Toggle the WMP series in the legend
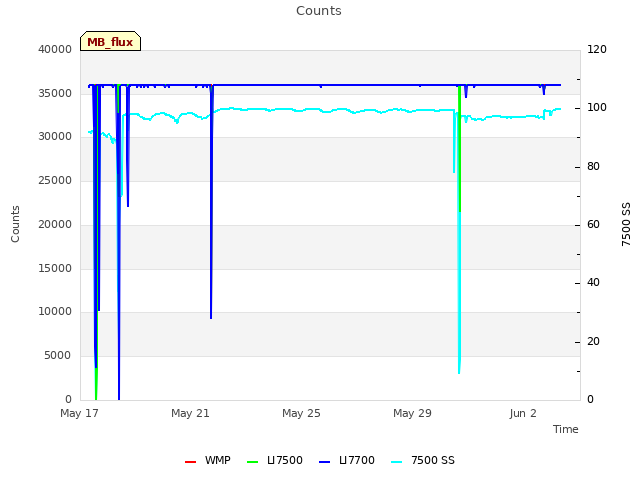The image size is (640, 480). pos(208,460)
